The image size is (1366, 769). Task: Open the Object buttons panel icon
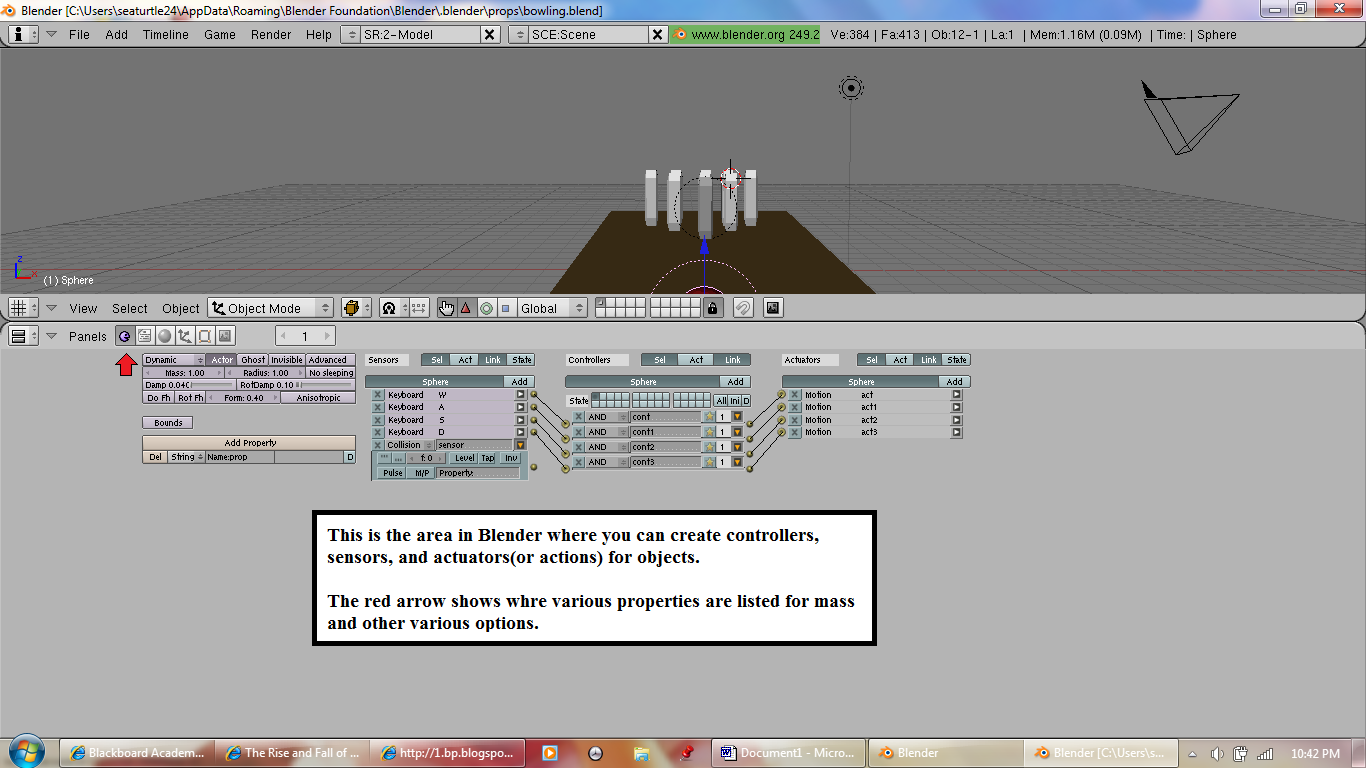tap(185, 335)
